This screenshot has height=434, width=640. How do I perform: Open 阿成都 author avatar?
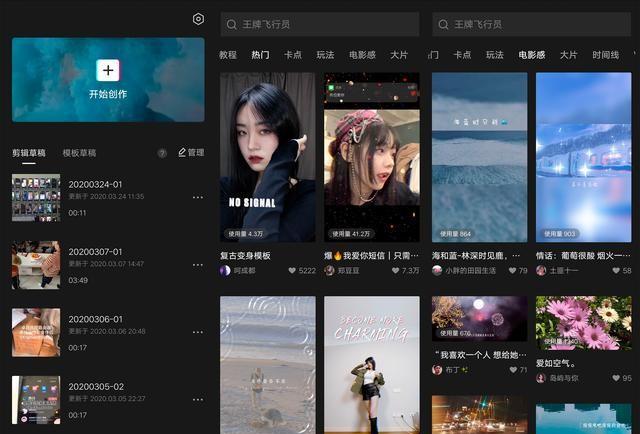click(x=225, y=271)
